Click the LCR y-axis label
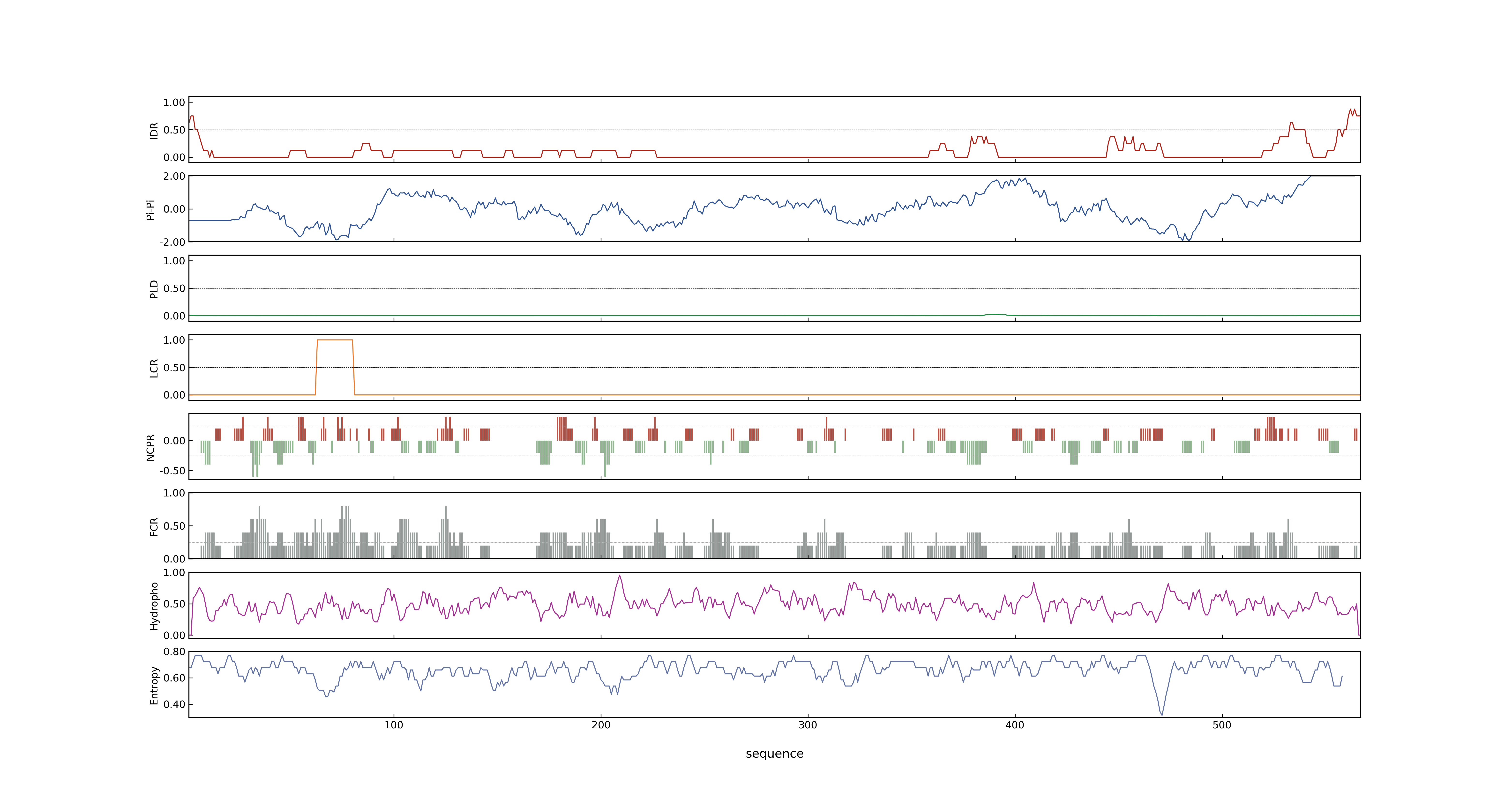 point(154,368)
